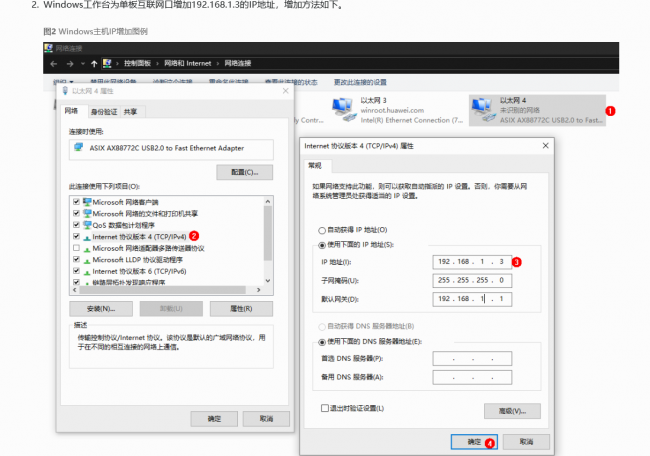Image resolution: width=650 pixels, height=456 pixels.
Task: Click the TCP/IPv4 protocol item icon
Action: 87,238
